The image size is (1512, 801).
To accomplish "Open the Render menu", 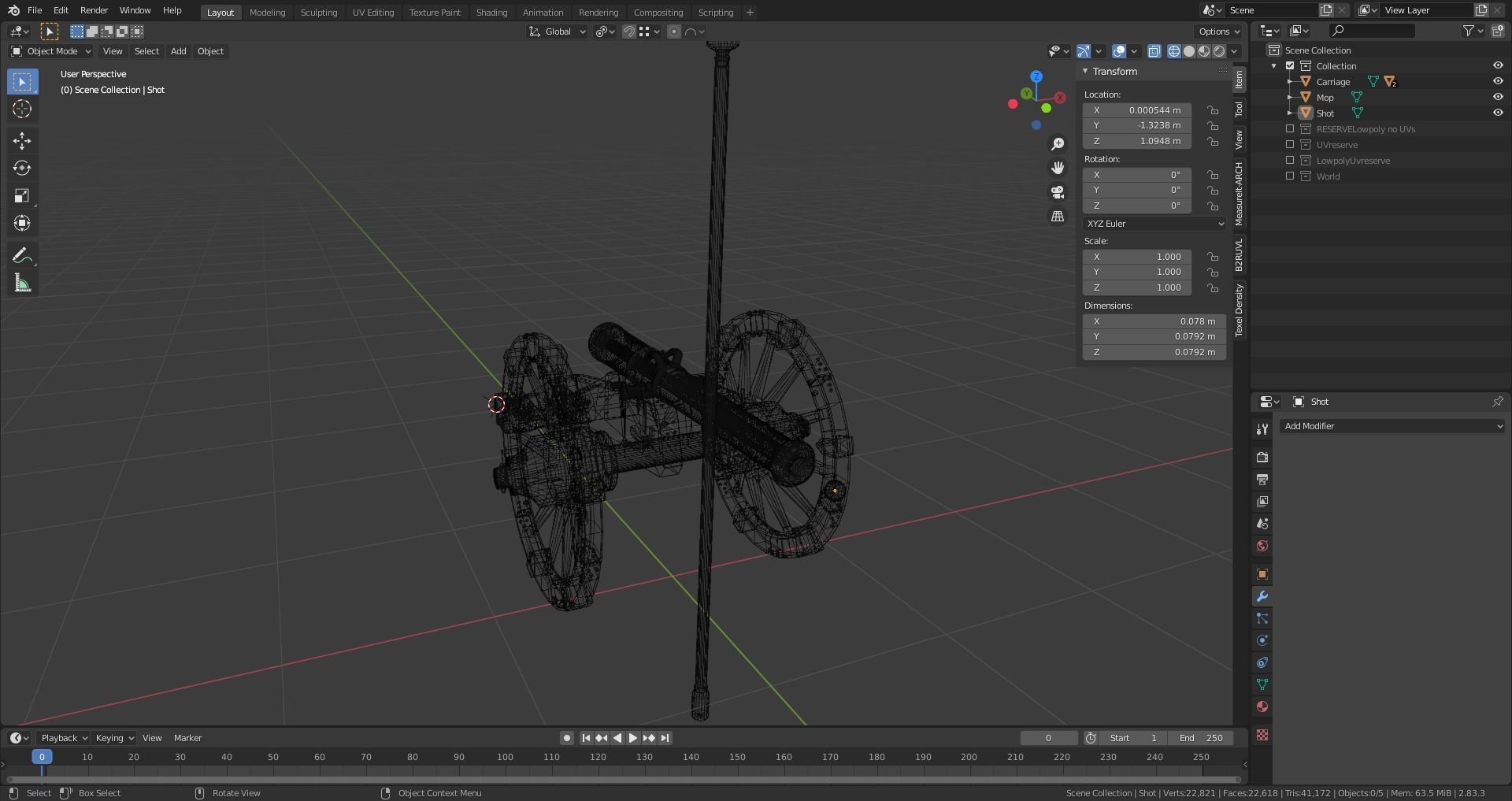I will pos(94,10).
